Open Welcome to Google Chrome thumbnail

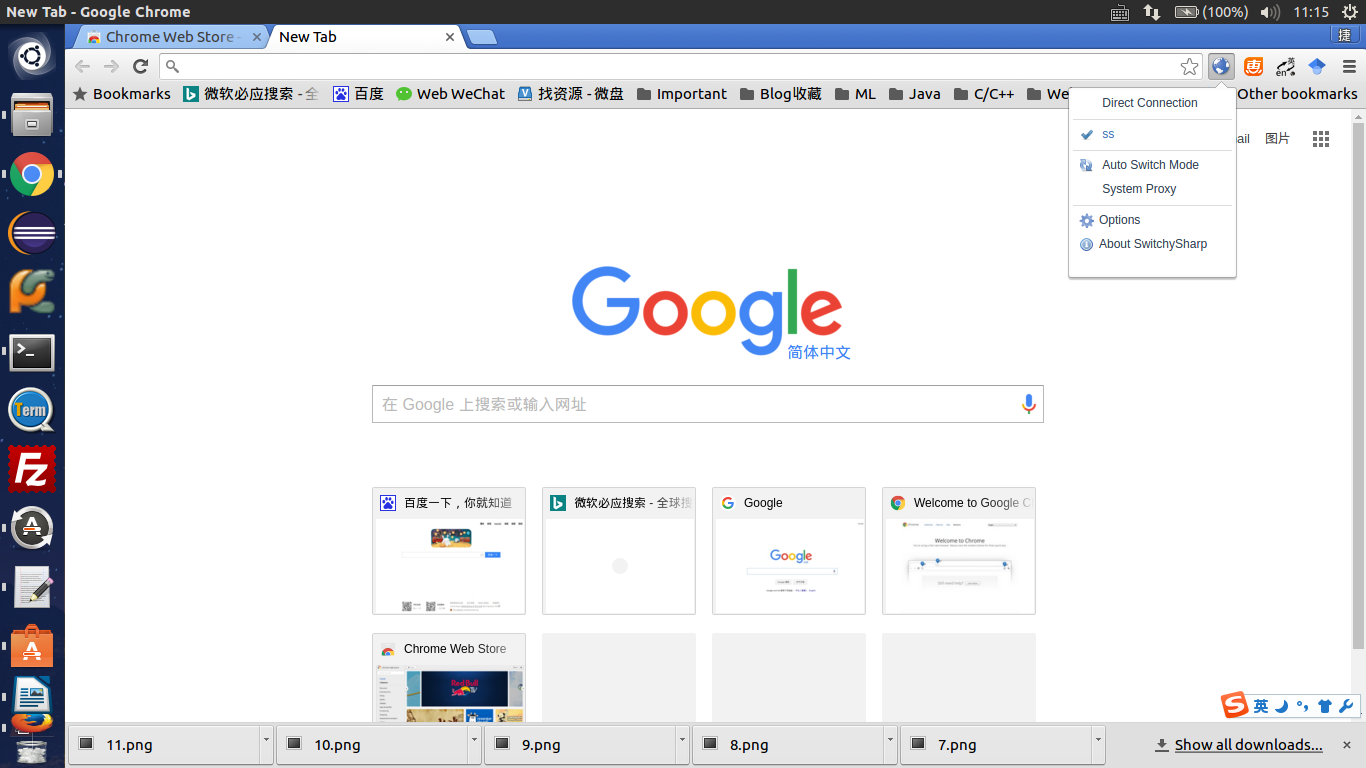pyautogui.click(x=958, y=551)
